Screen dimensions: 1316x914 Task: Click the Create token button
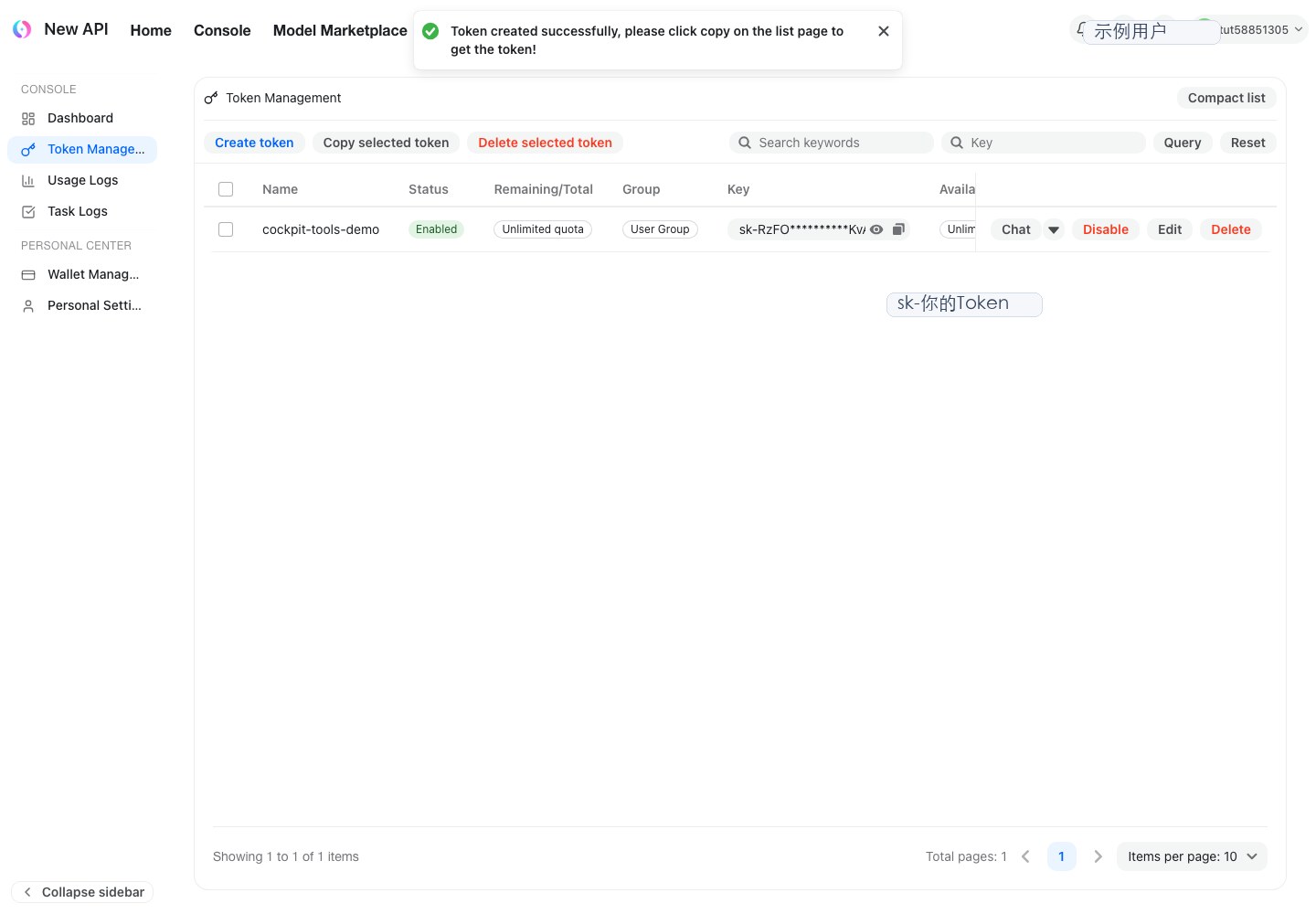[254, 143]
